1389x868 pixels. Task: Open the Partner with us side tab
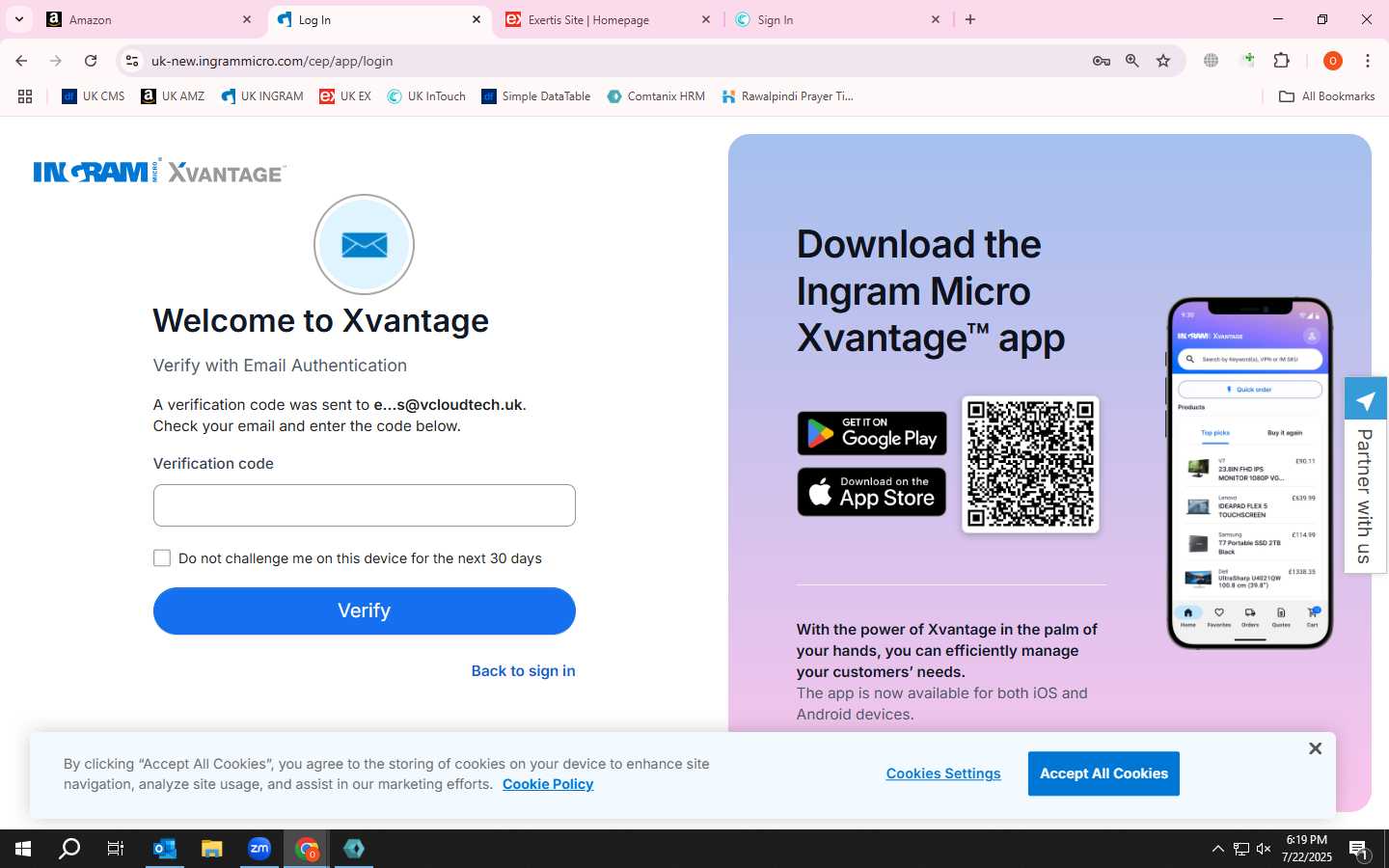point(1366,497)
